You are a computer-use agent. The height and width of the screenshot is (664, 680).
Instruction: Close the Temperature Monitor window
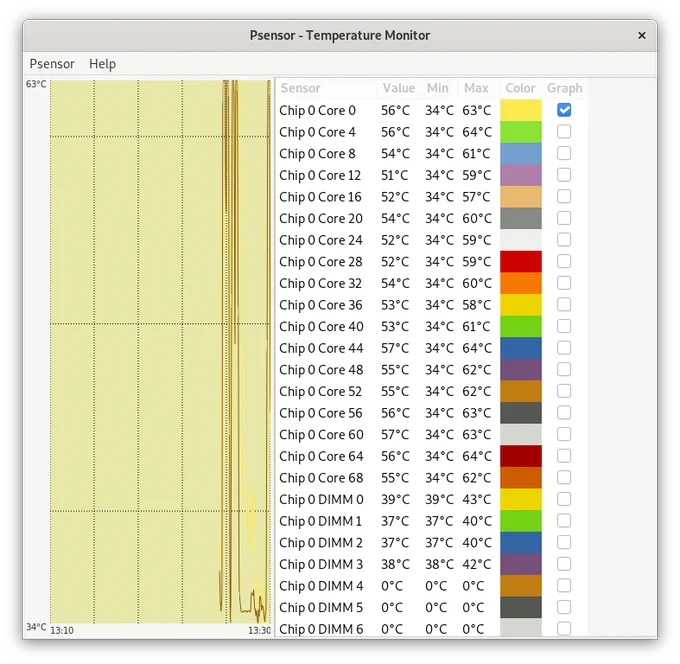pos(642,36)
